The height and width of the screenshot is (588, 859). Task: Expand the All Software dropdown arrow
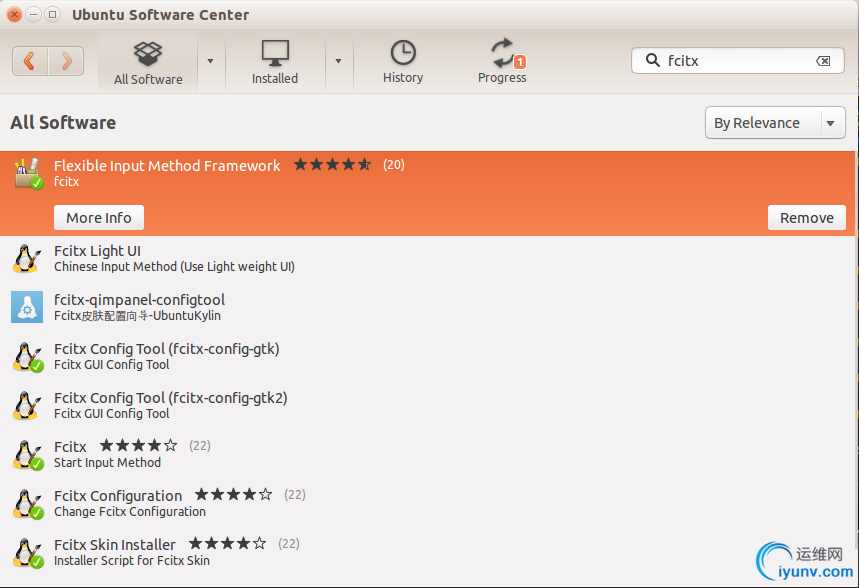210,61
